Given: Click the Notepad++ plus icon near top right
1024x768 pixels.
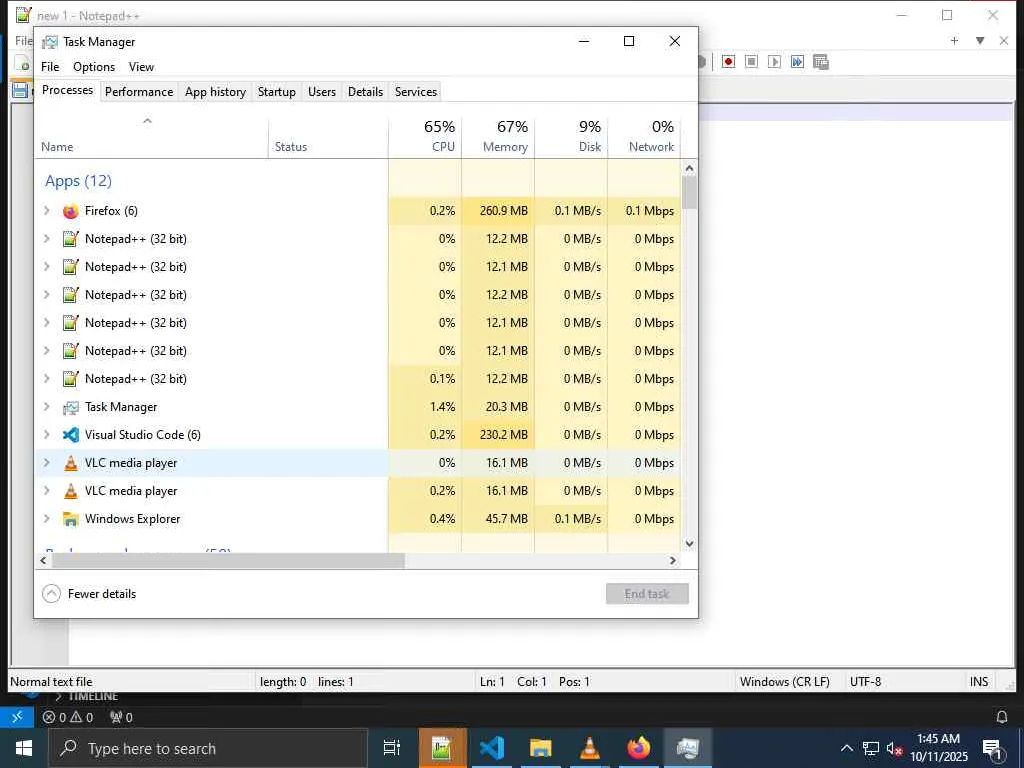Looking at the screenshot, I should [x=955, y=40].
